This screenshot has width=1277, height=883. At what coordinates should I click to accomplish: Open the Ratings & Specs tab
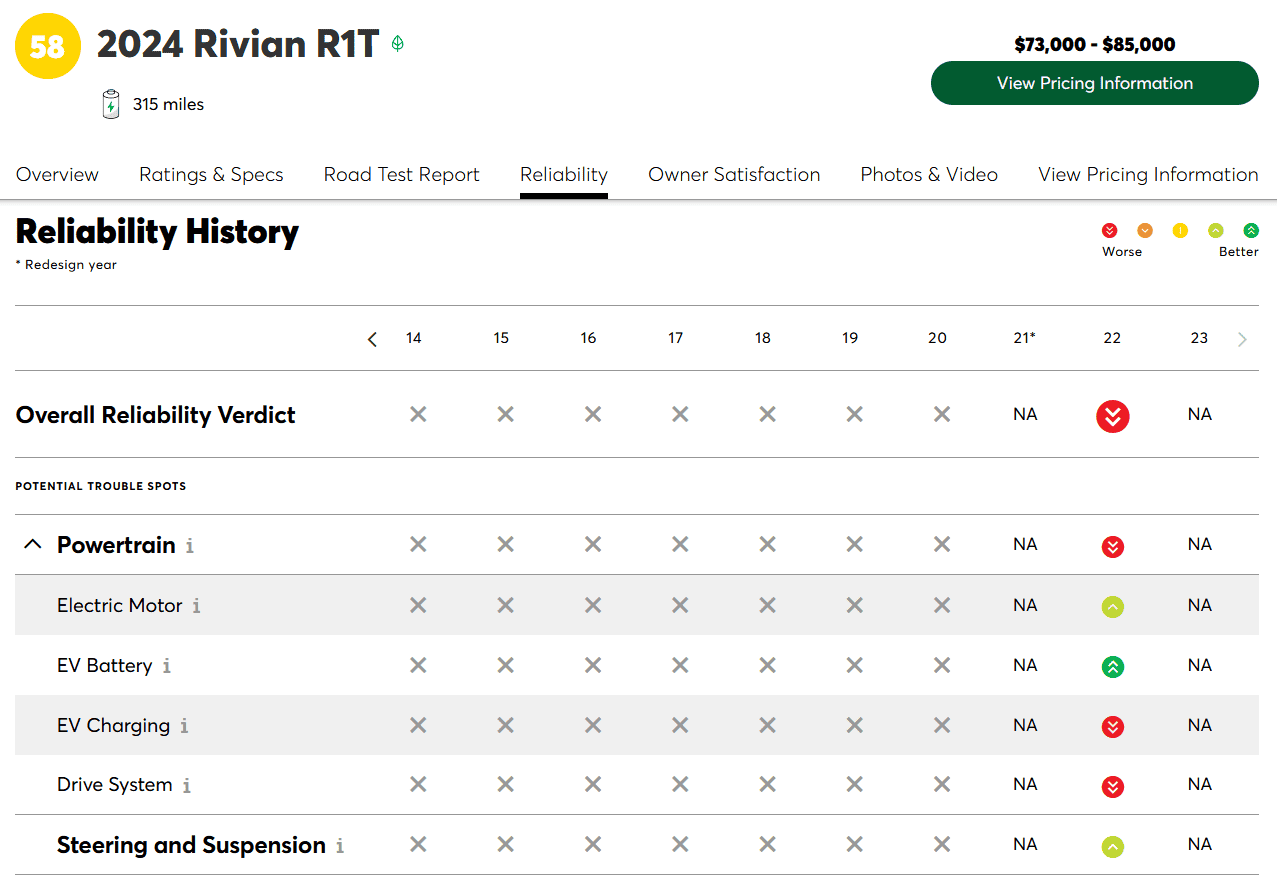[x=211, y=174]
